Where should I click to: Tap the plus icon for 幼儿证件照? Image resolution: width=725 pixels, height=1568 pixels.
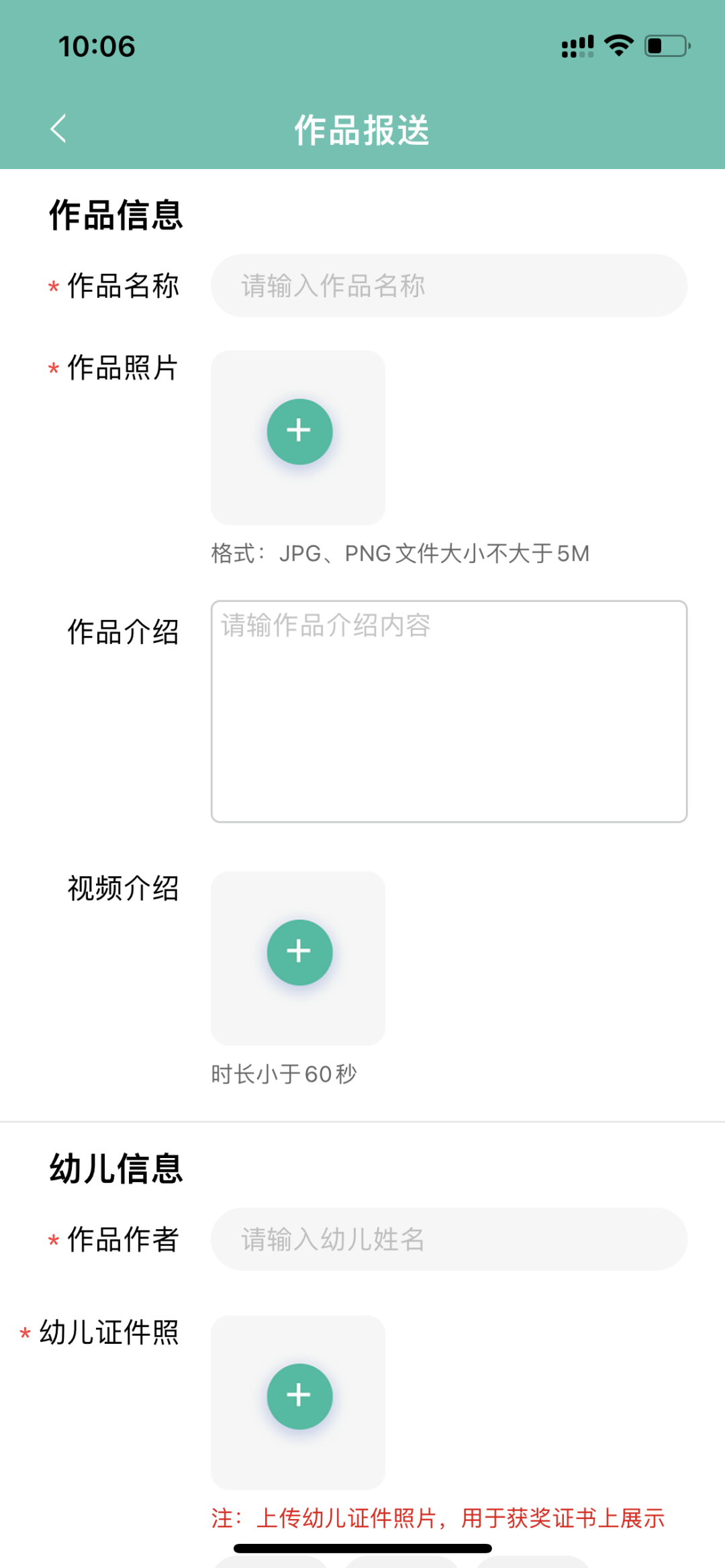click(x=299, y=1396)
